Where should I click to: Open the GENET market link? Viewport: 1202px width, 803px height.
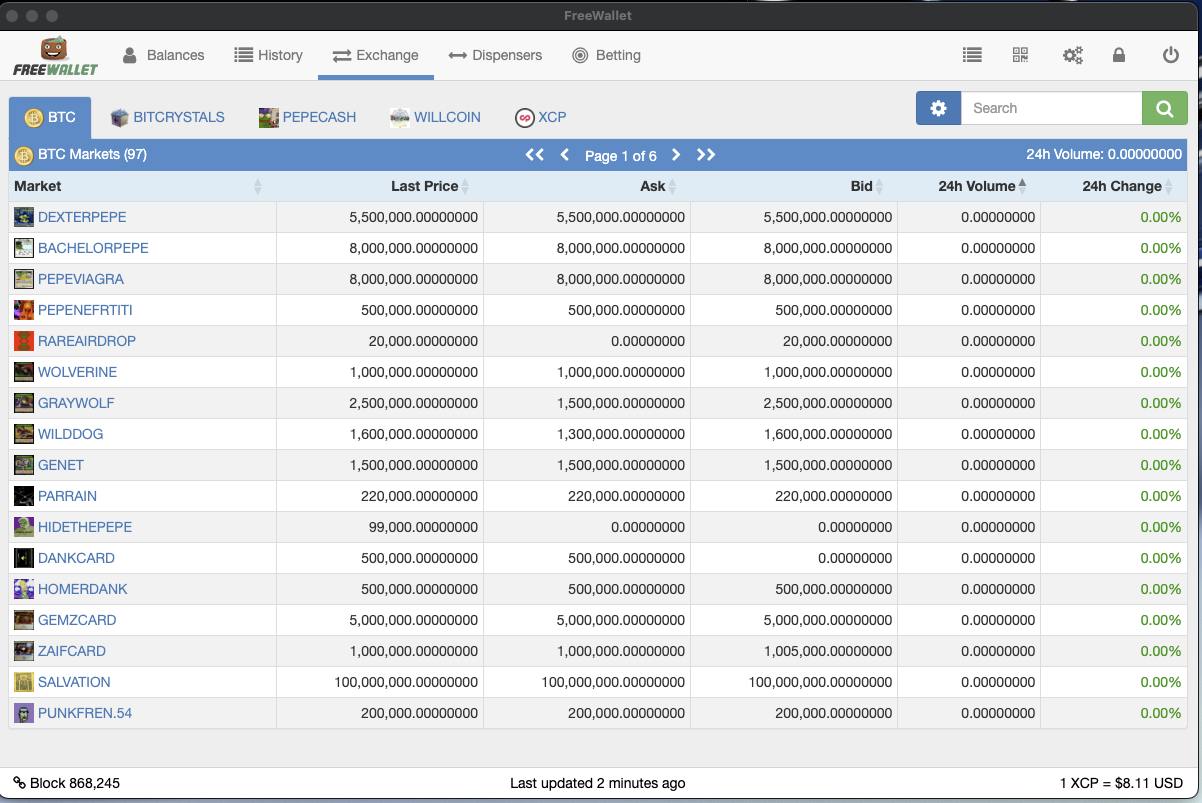point(61,465)
